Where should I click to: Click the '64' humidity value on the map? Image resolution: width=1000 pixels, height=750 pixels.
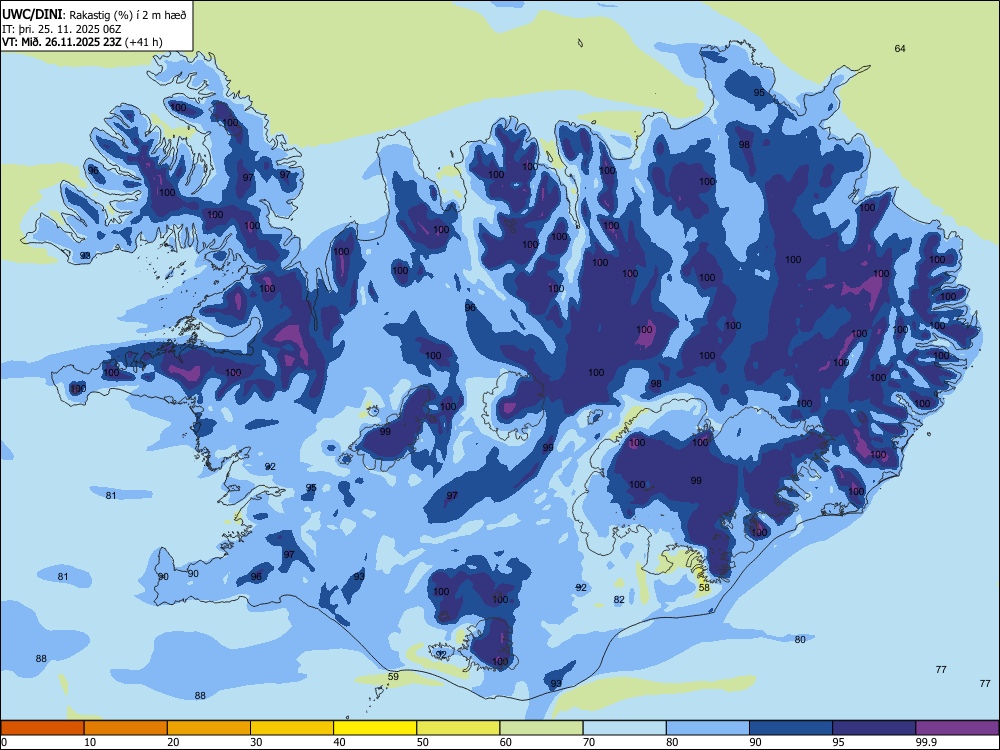pos(900,48)
